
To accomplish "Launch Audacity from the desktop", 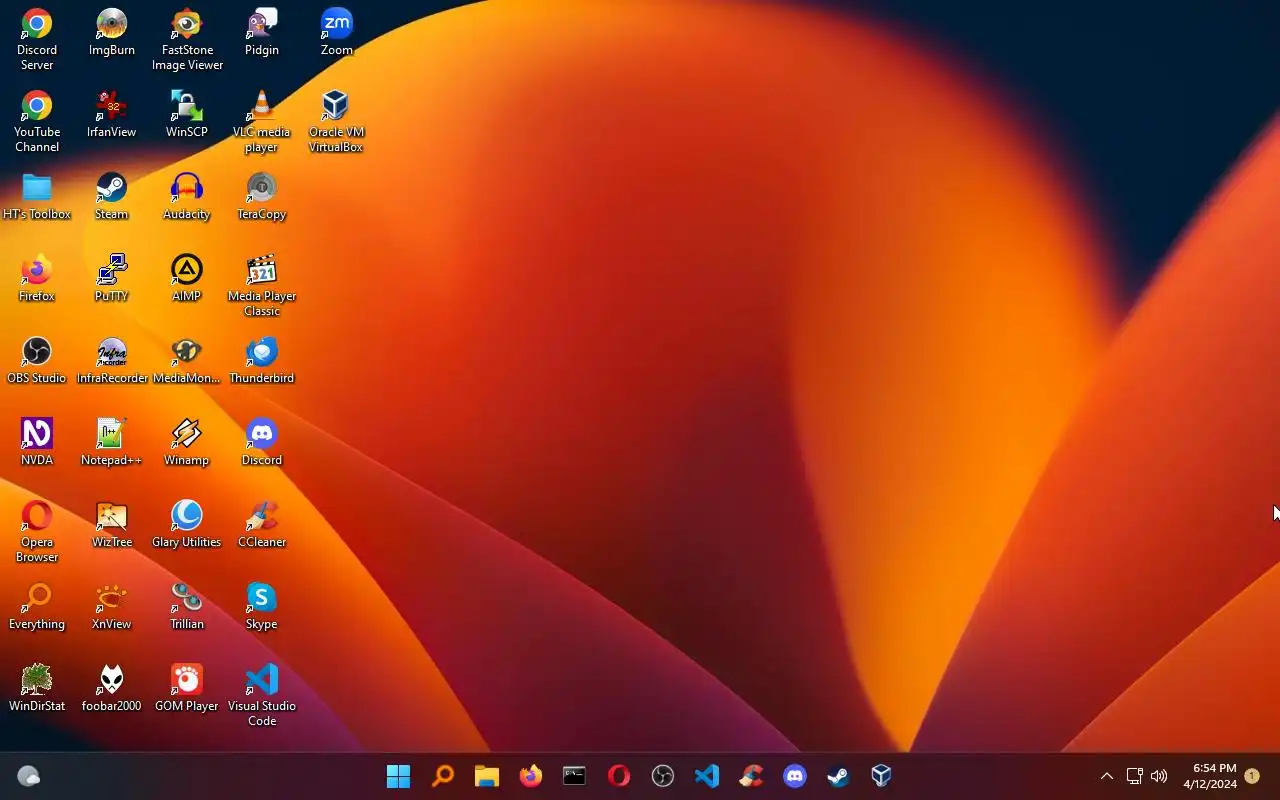I will tap(187, 197).
